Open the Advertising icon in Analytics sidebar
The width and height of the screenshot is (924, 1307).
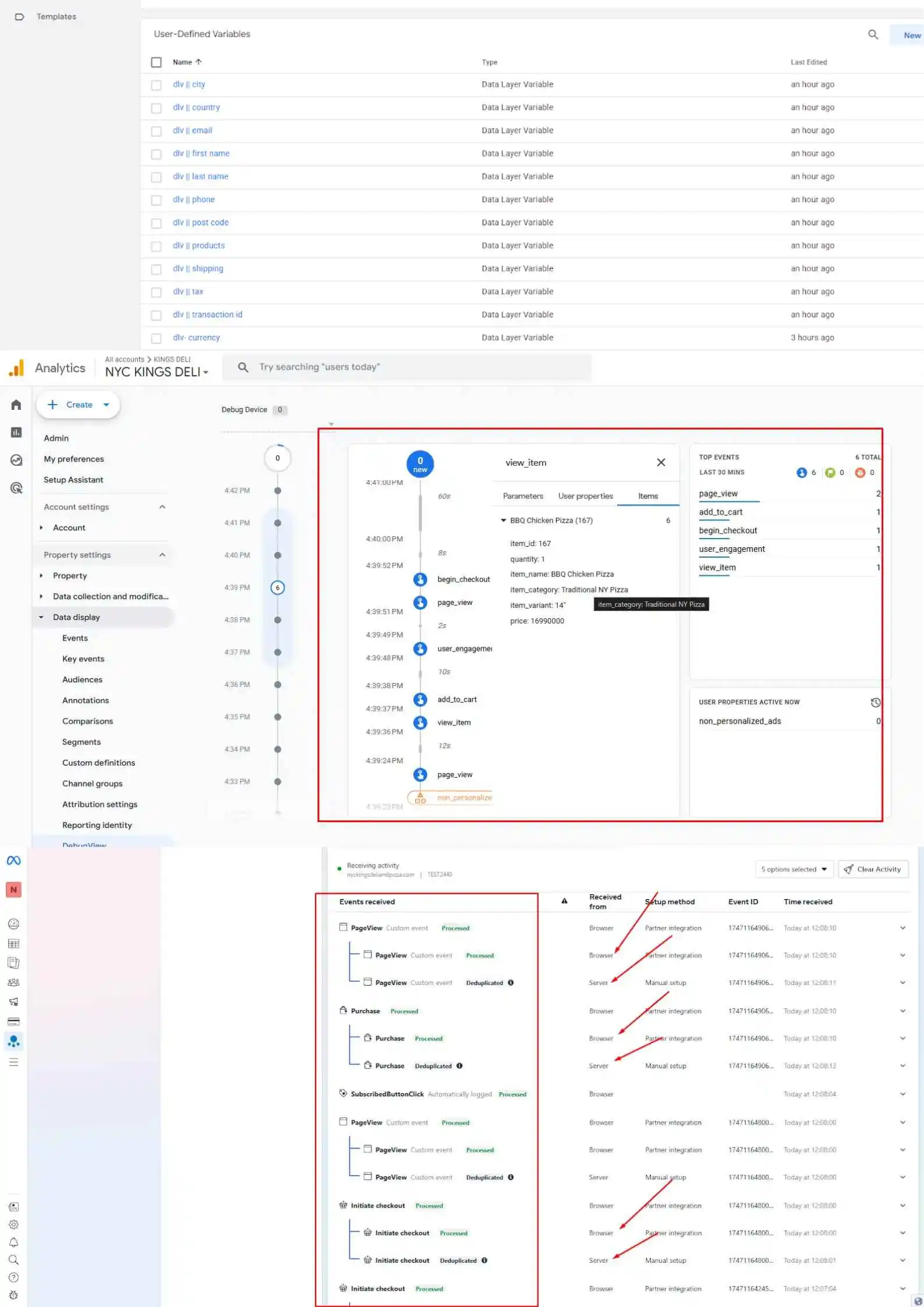point(16,488)
